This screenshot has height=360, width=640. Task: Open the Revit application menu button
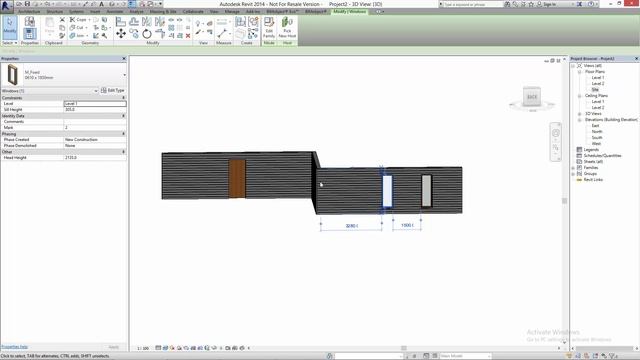point(6,6)
